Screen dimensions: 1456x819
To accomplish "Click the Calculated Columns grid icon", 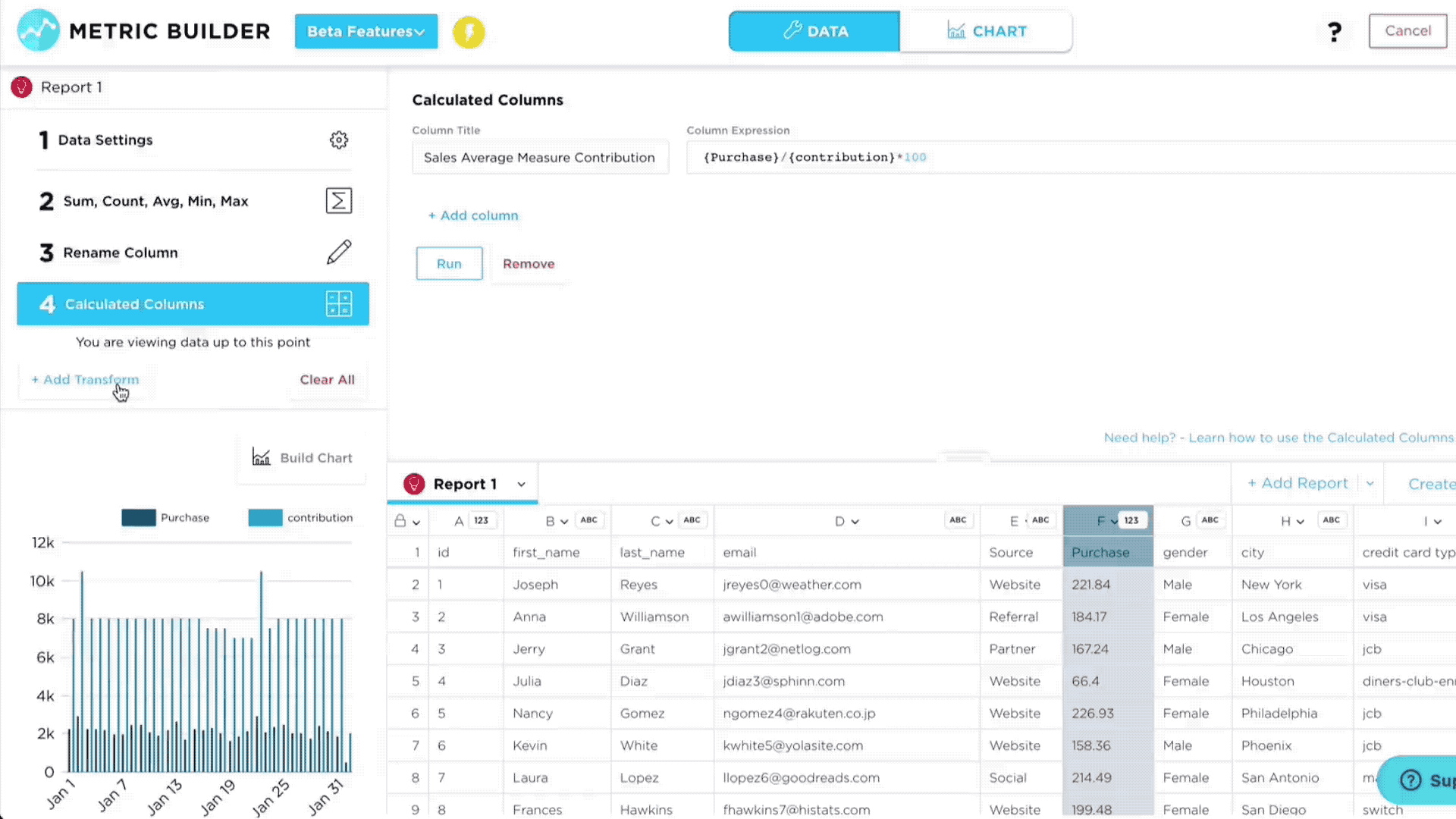I will pyautogui.click(x=338, y=304).
